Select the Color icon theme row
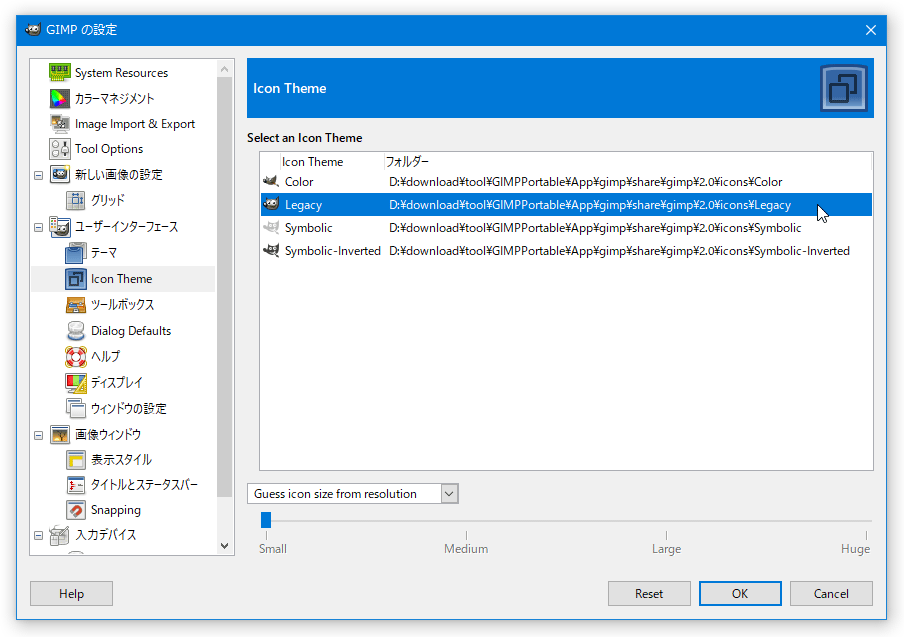Image resolution: width=904 pixels, height=637 pixels. [566, 182]
